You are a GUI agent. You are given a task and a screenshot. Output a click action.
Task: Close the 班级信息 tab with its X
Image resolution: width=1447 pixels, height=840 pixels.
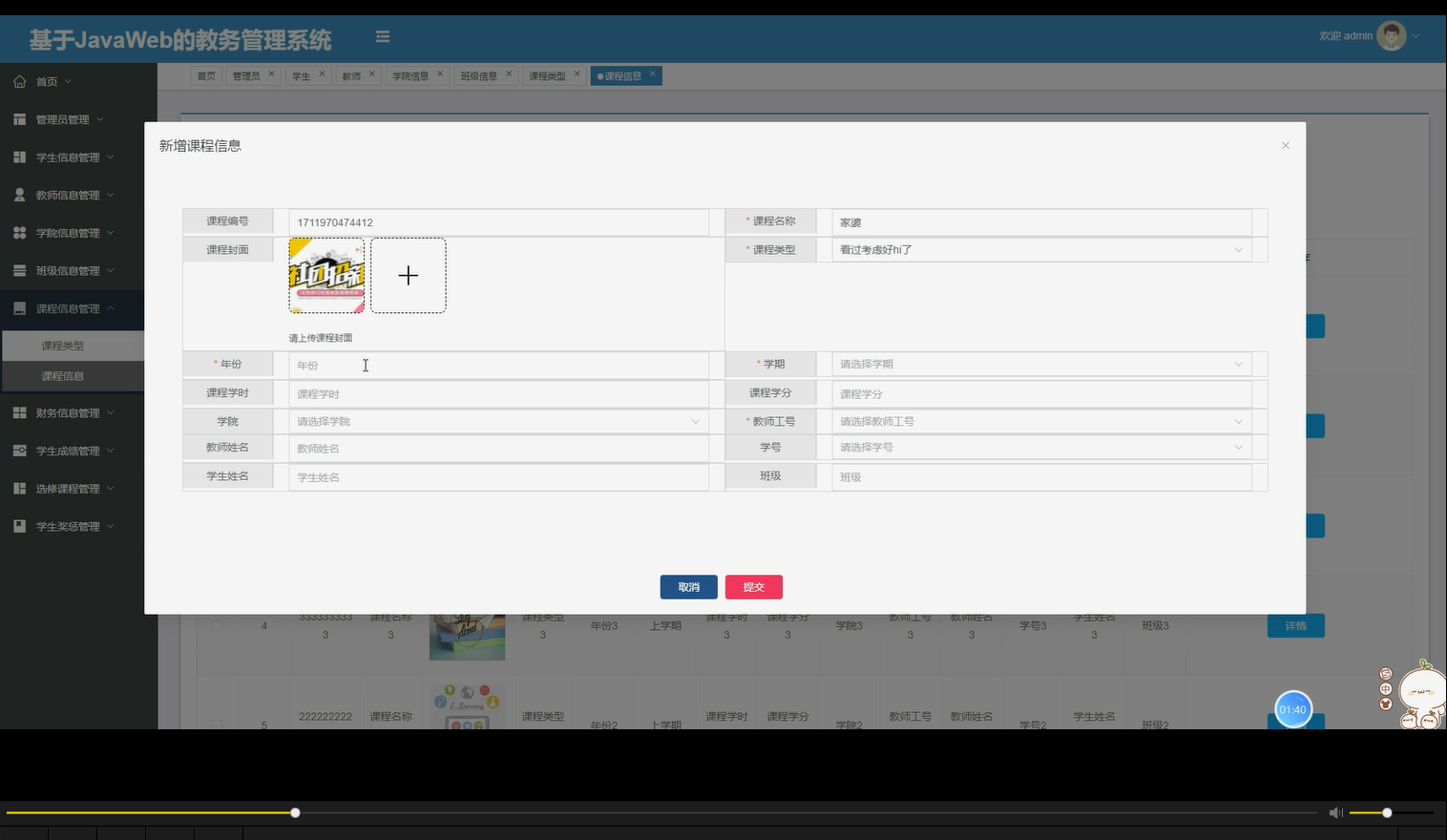coord(509,73)
